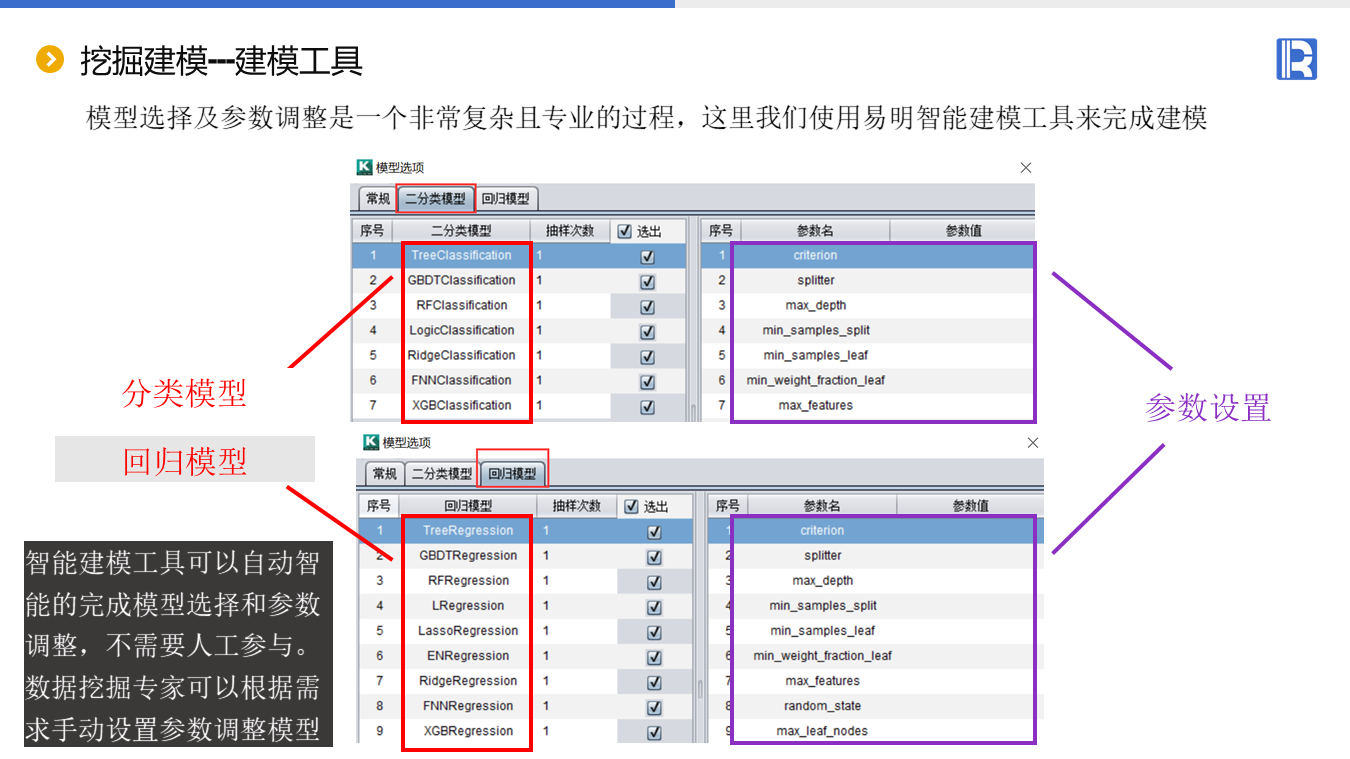Switch to 回归模型 tab in the classification dialog

pos(506,199)
